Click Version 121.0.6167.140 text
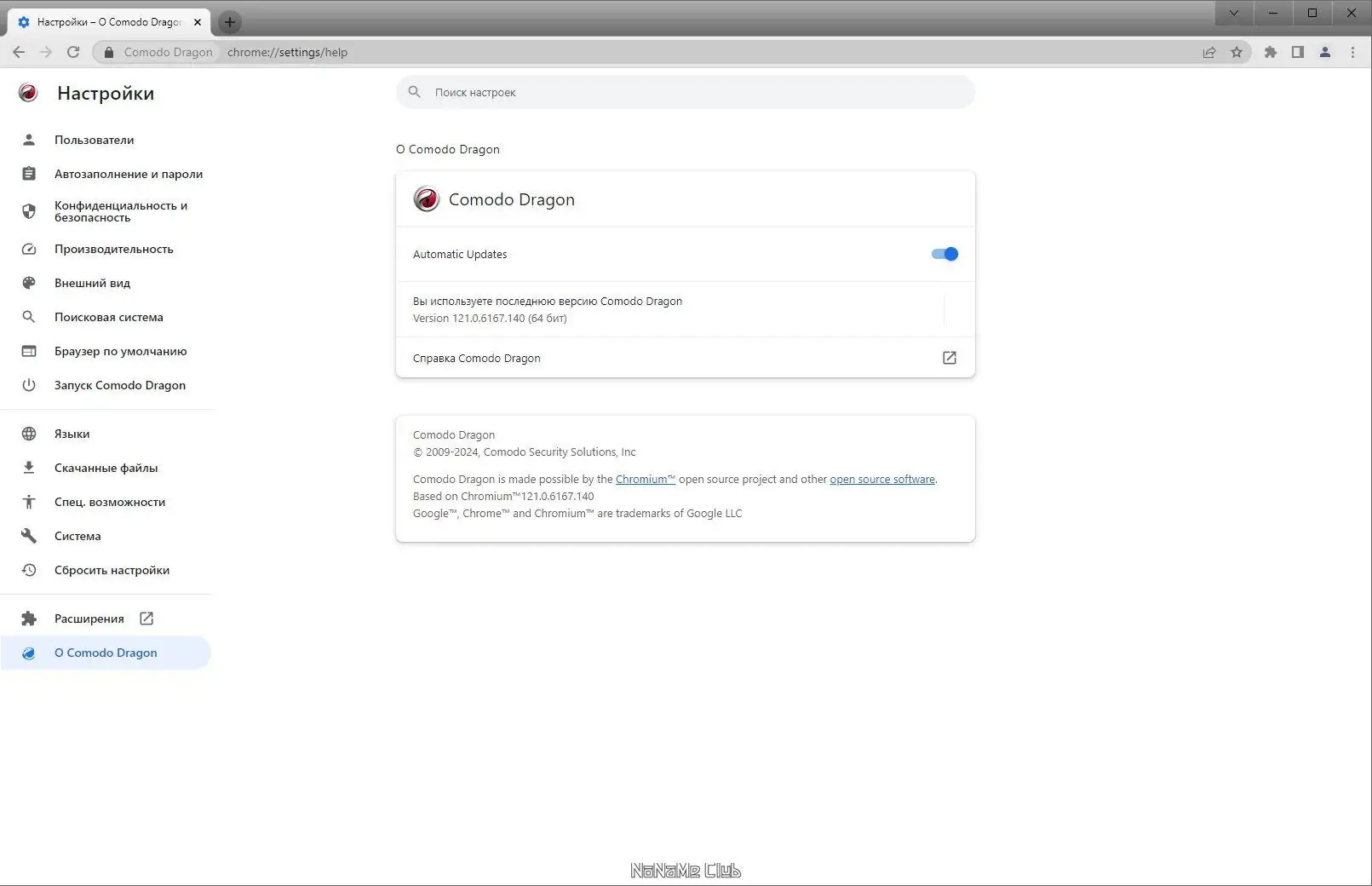Screen dimensions: 1372x886 tap(490, 318)
